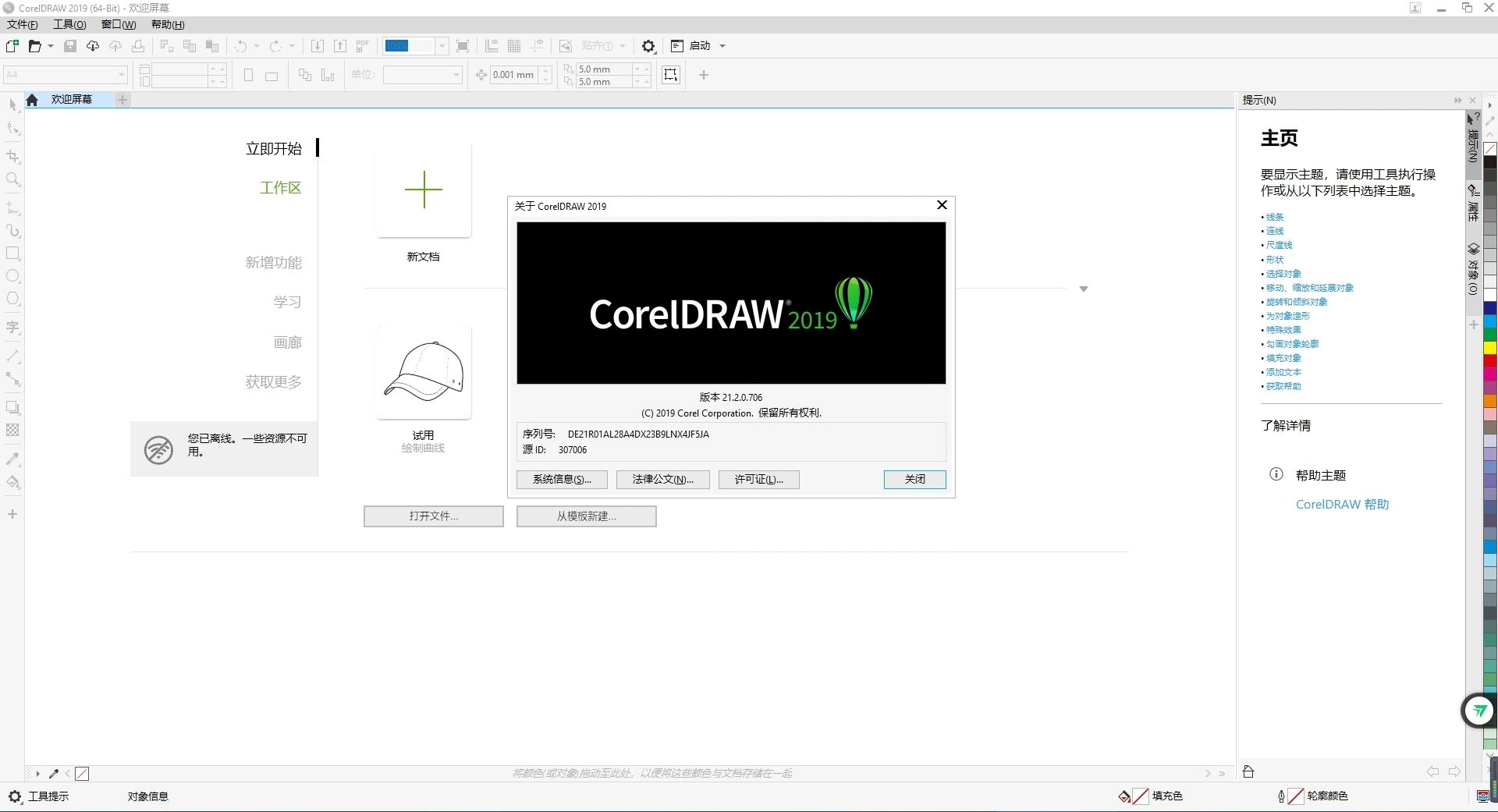Close the About CorelDRAW 2019 dialog X
The image size is (1498, 812).
tap(942, 205)
